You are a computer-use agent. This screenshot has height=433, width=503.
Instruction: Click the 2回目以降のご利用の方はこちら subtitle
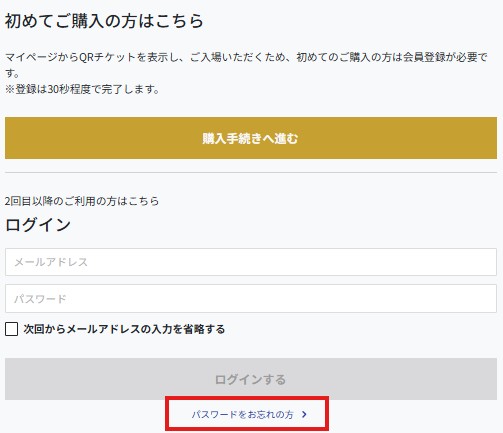[82, 201]
